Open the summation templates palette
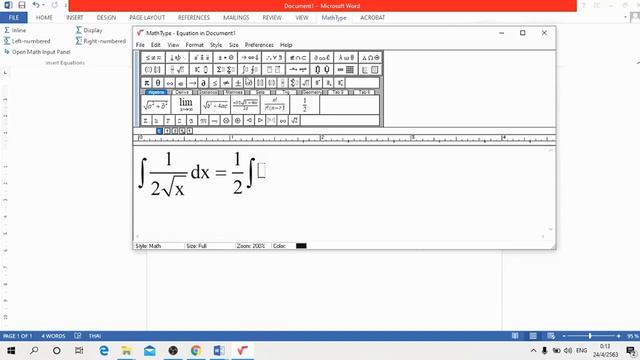The width and height of the screenshot is (640, 360). pyautogui.click(x=225, y=70)
